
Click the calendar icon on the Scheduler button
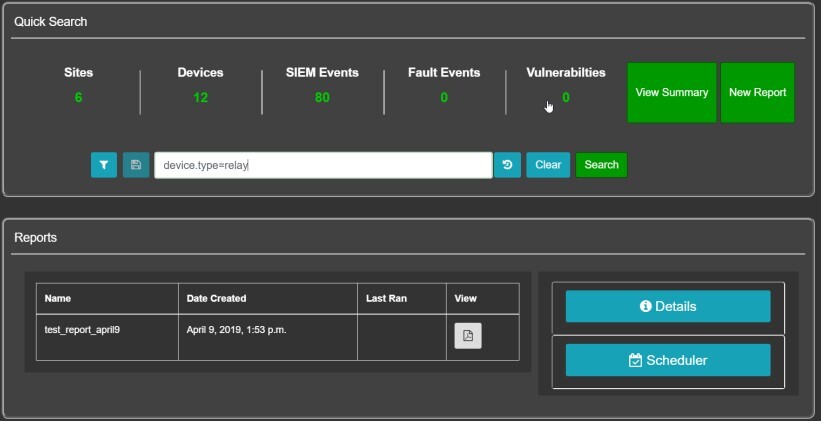tap(635, 360)
